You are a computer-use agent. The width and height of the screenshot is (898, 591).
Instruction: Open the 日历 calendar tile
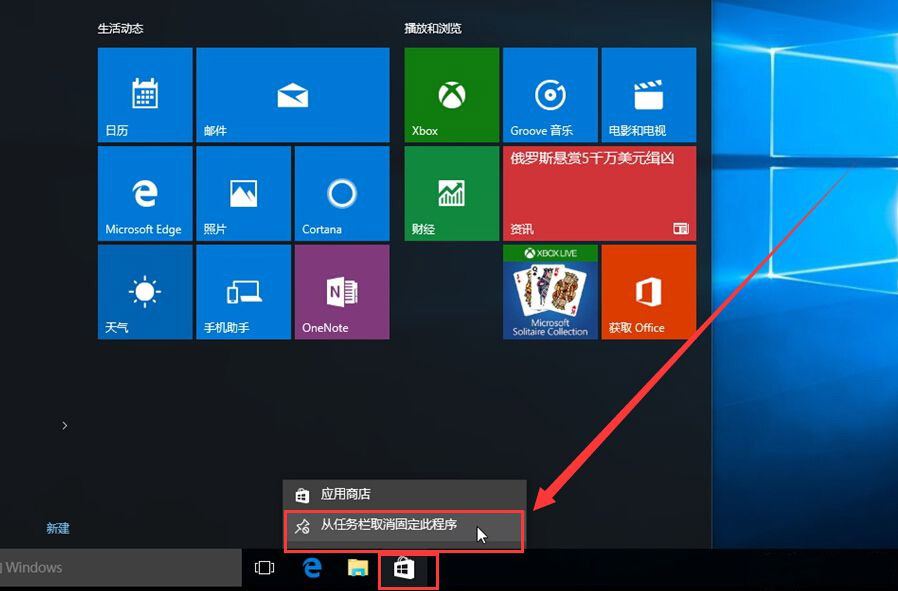coord(145,94)
